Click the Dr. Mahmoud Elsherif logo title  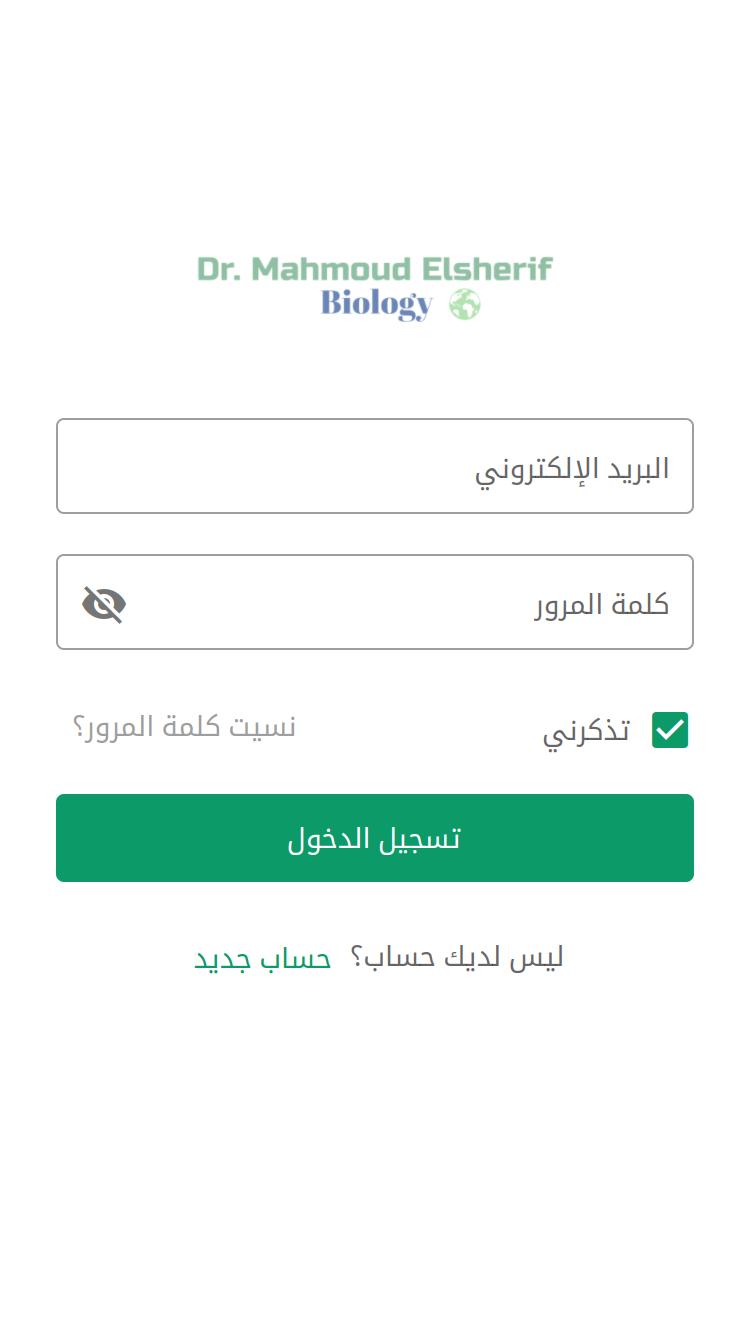(375, 269)
